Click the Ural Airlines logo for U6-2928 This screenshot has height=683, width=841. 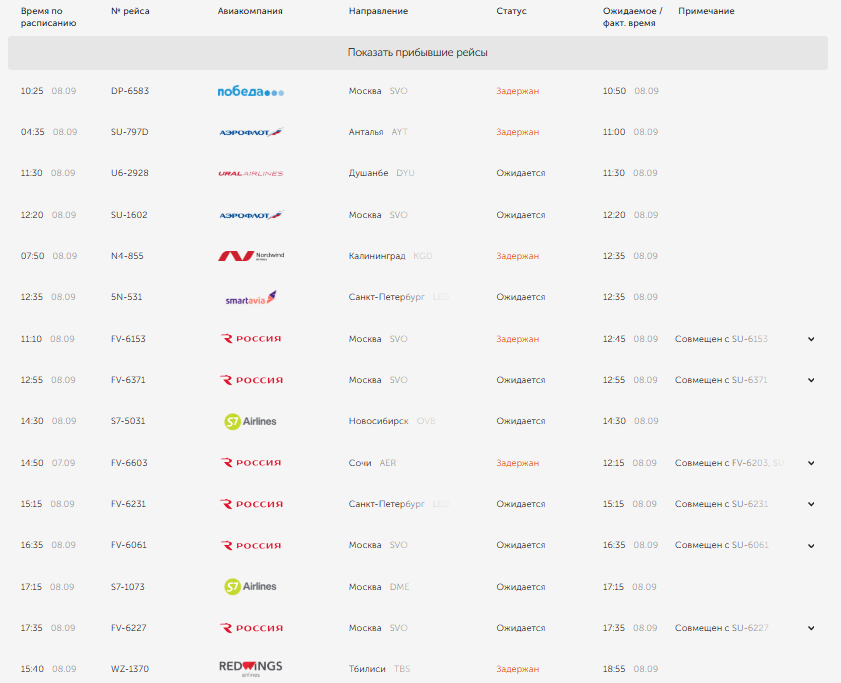[250, 173]
